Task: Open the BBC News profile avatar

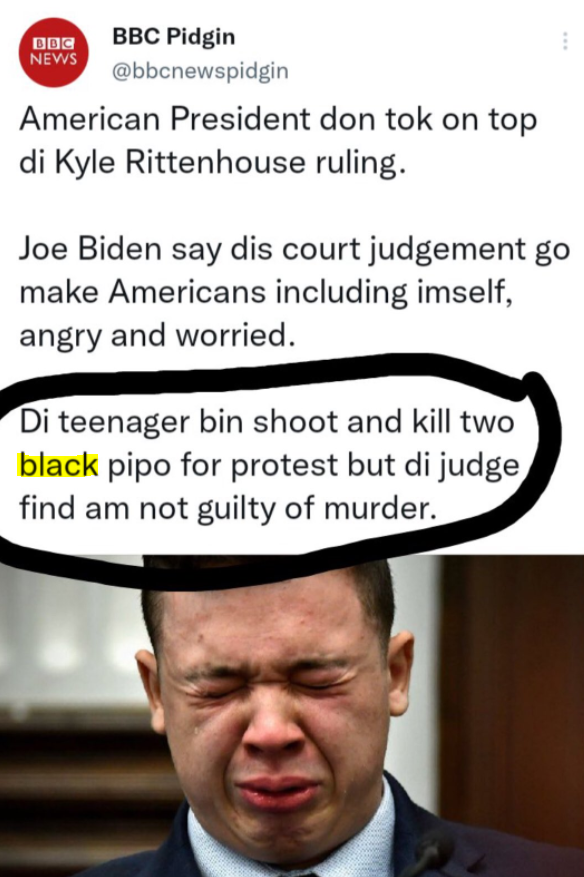Action: click(53, 52)
